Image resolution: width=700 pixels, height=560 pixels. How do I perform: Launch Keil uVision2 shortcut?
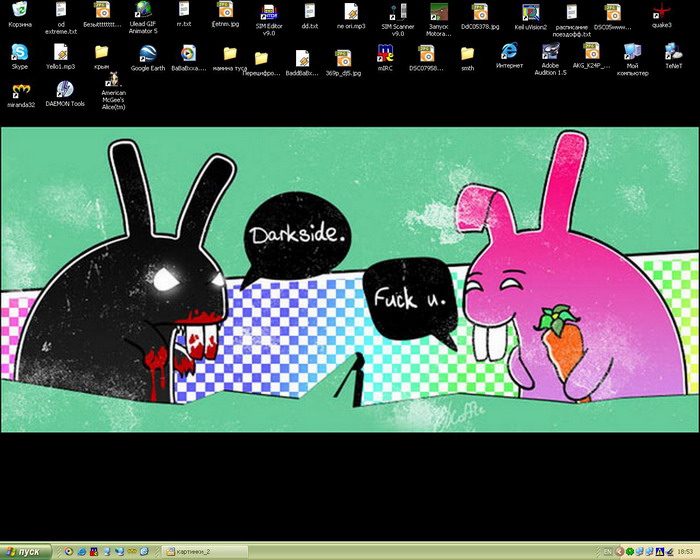click(530, 18)
